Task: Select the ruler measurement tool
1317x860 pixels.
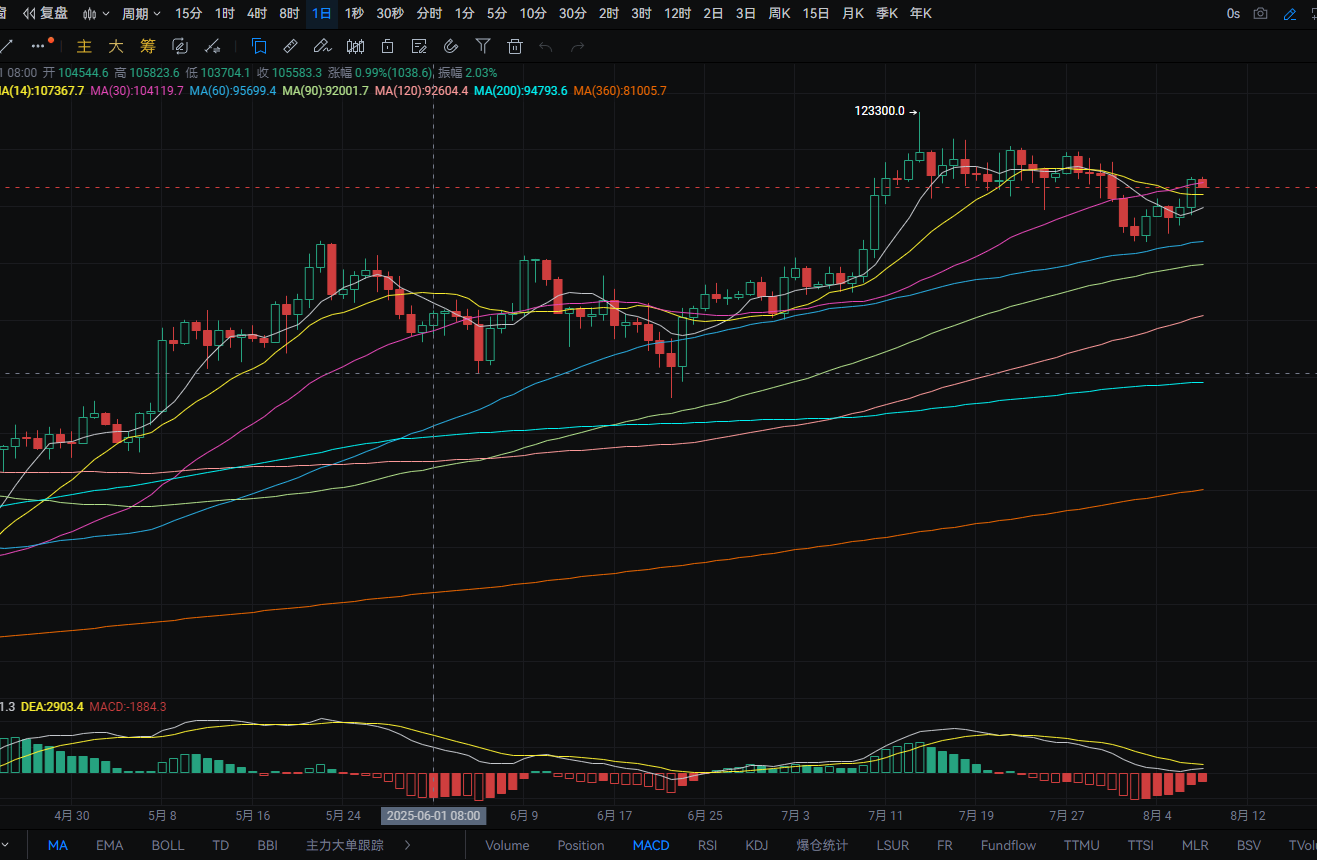Action: 290,46
